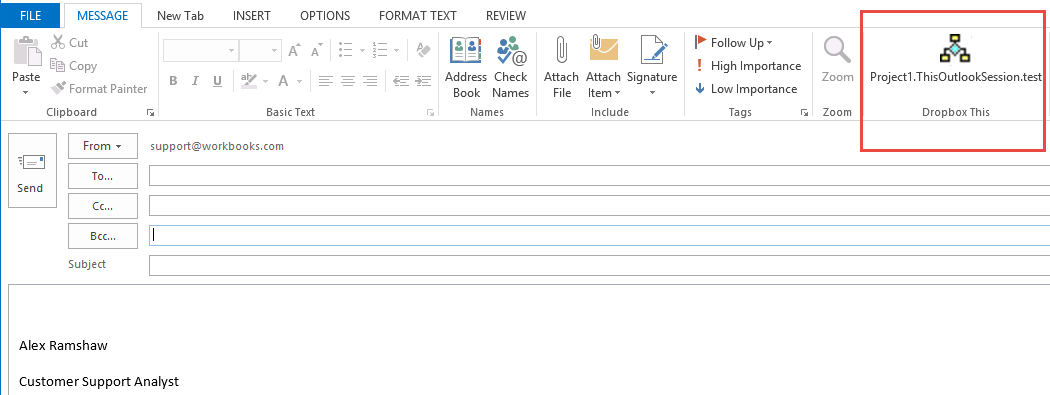Open the FILE tab

30,15
